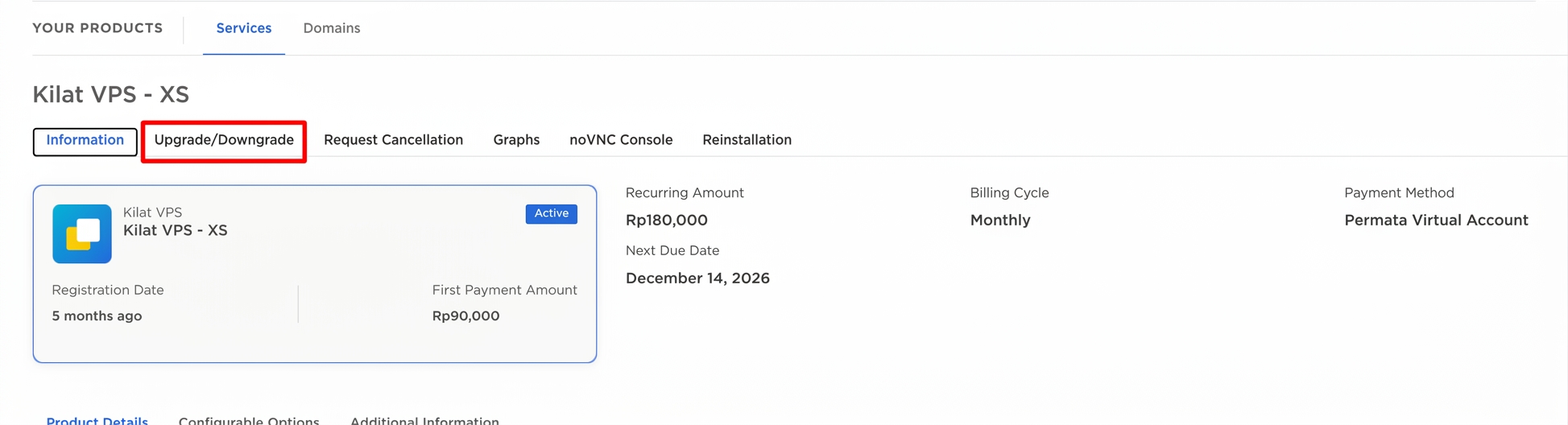
Task: Click the '5 months ago' registration date
Action: [x=97, y=316]
